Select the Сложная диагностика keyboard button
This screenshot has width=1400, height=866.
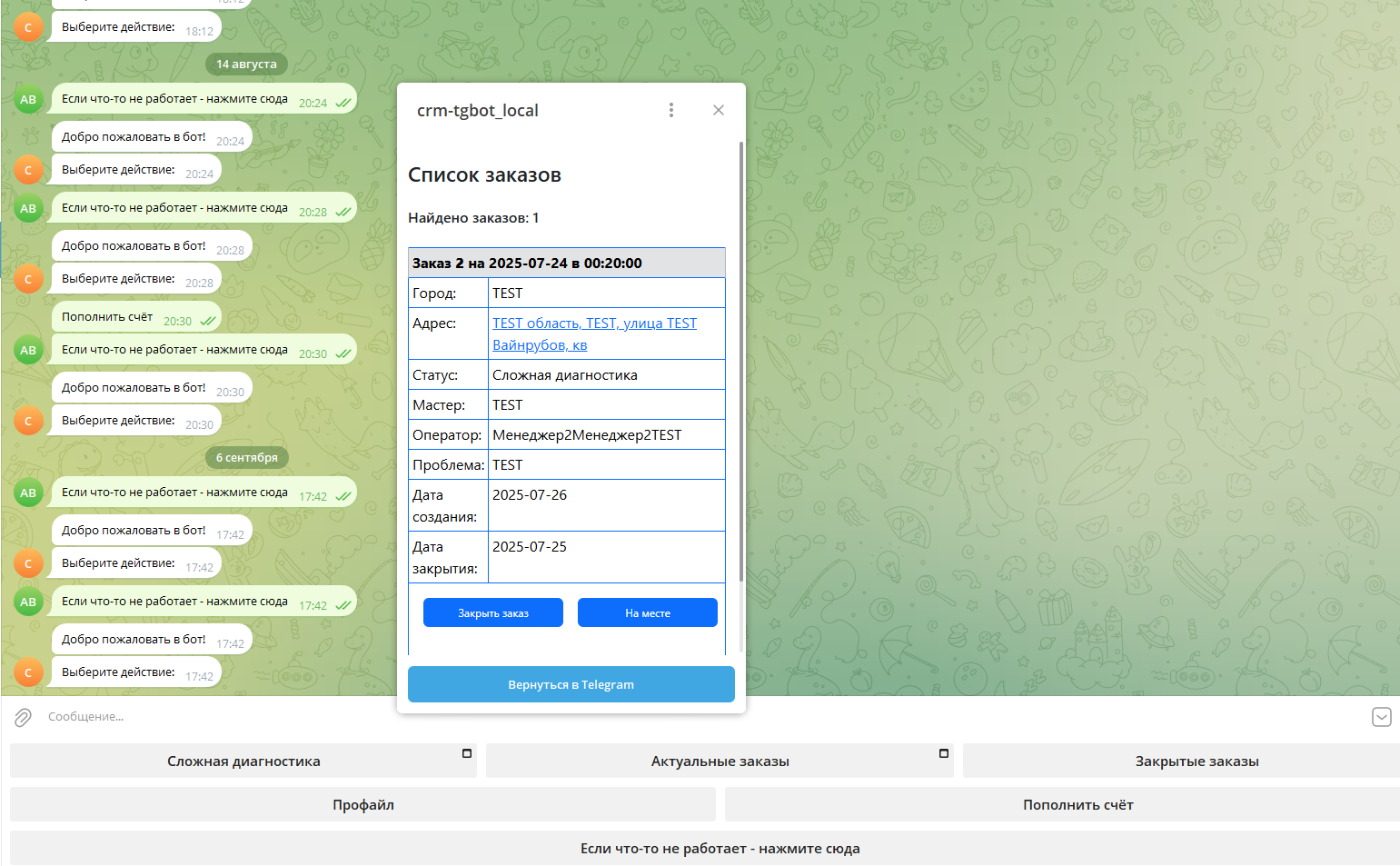click(243, 761)
